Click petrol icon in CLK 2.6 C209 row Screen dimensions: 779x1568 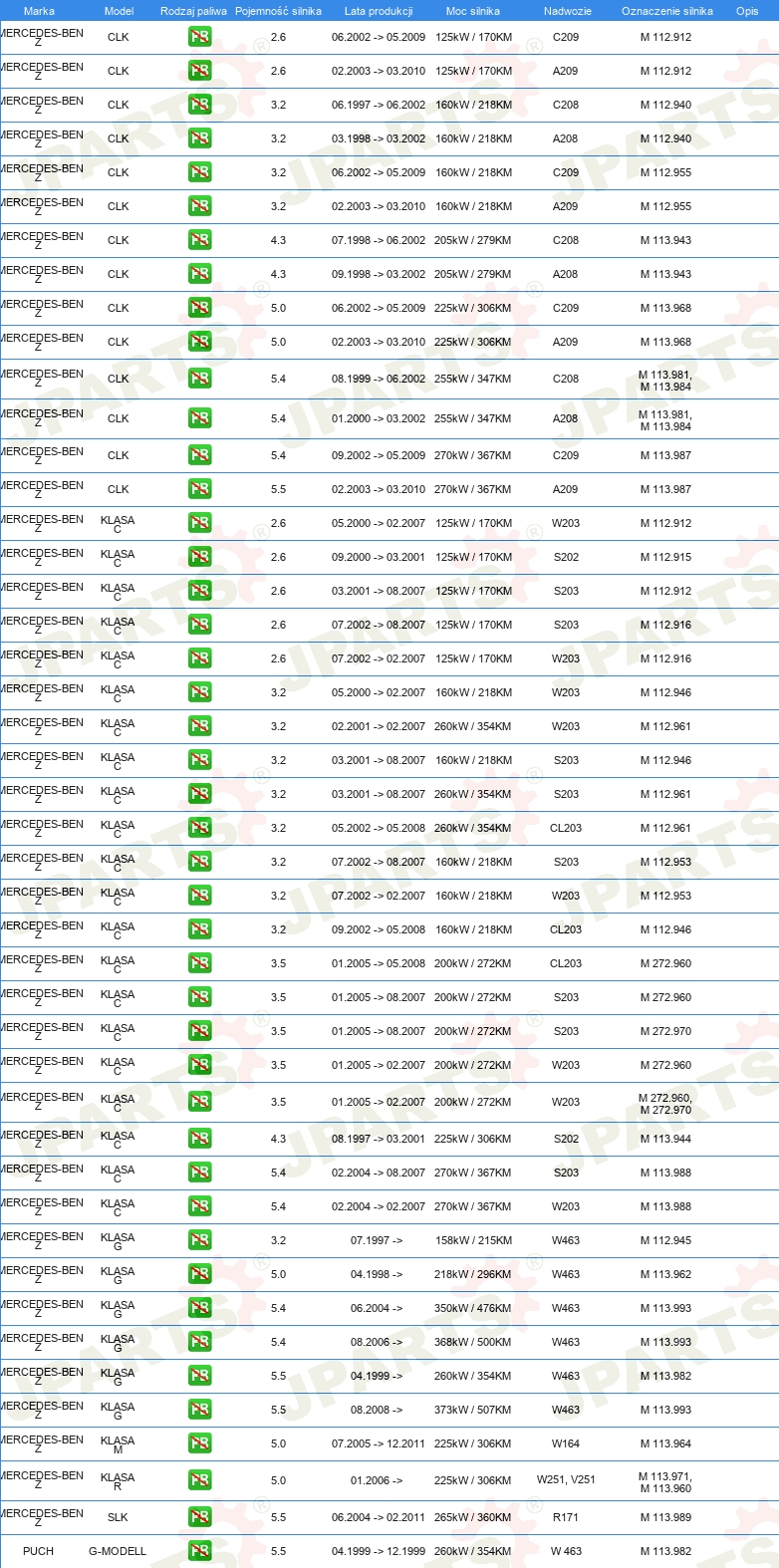tap(199, 38)
